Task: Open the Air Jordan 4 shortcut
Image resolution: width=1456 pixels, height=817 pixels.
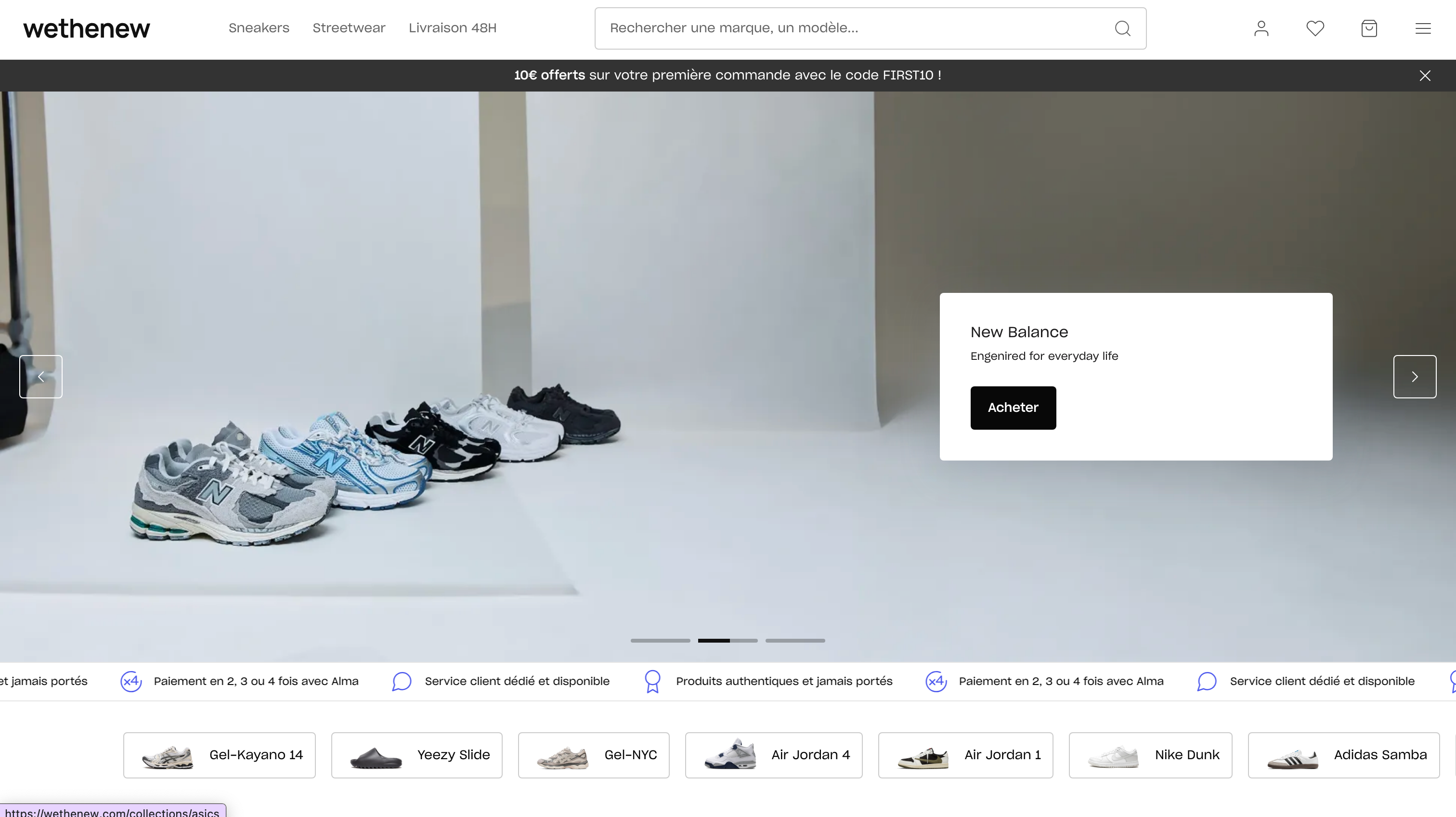Action: [x=774, y=755]
